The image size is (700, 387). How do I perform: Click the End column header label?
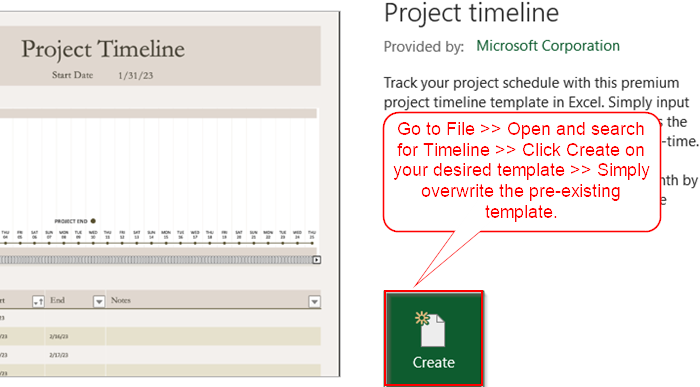point(58,300)
